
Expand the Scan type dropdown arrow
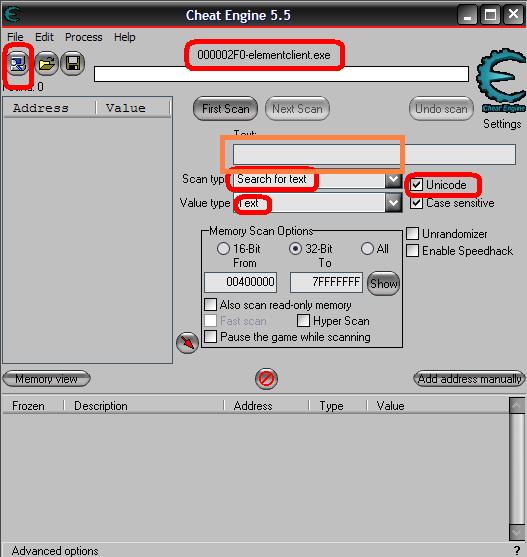393,179
